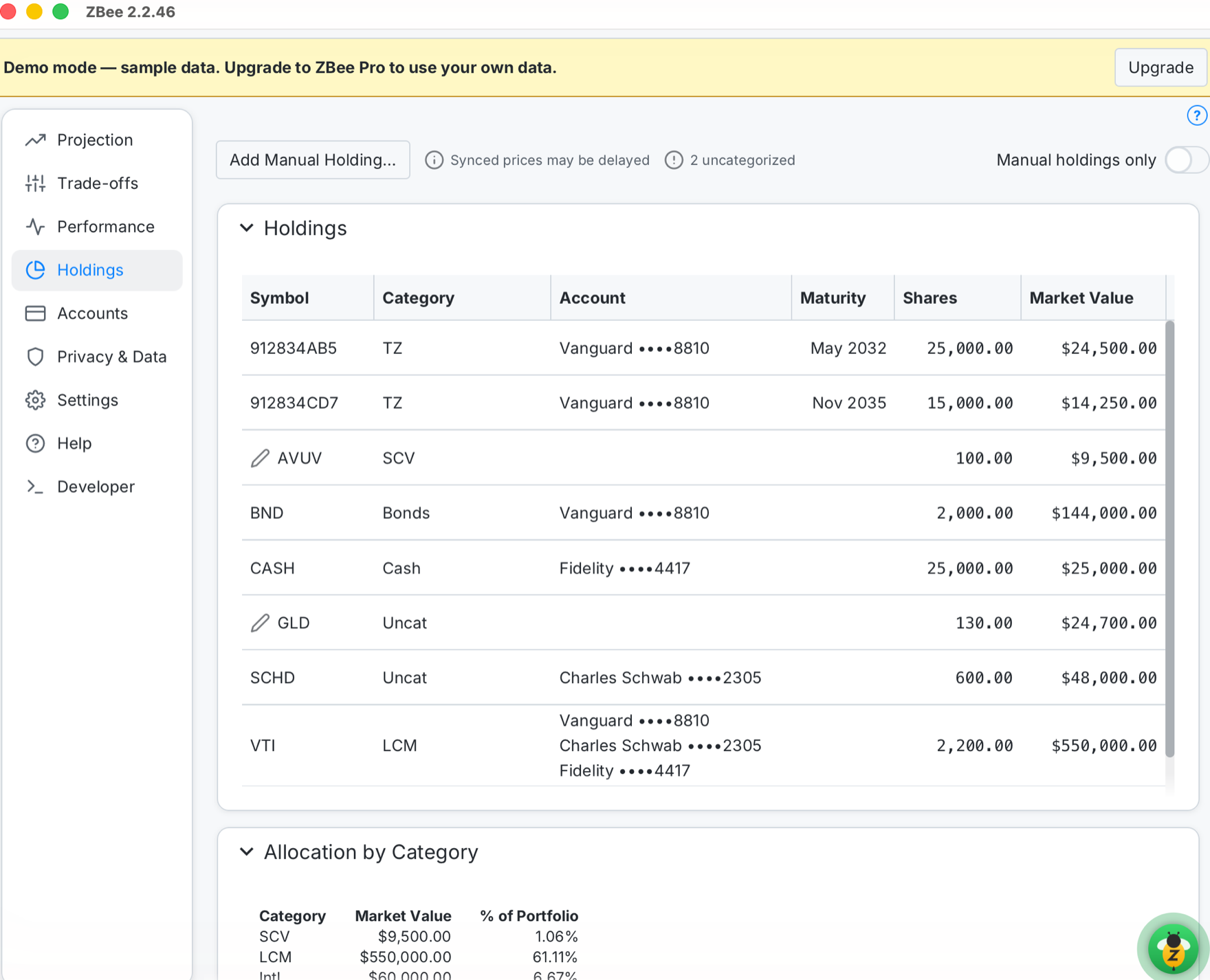Click the May 2032 maturity cell
1210x980 pixels.
[848, 348]
